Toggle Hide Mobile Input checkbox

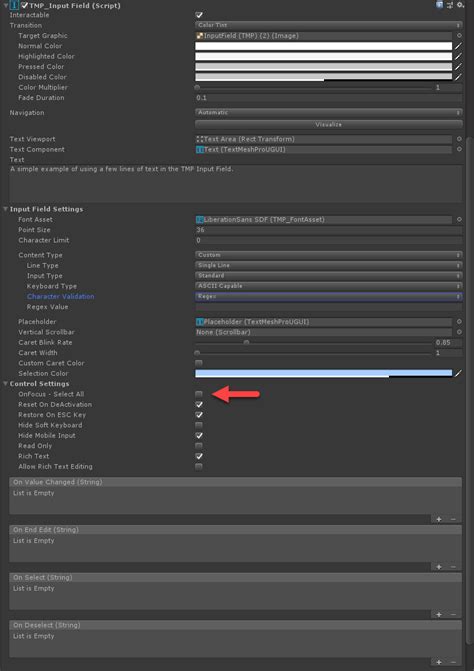click(x=199, y=435)
